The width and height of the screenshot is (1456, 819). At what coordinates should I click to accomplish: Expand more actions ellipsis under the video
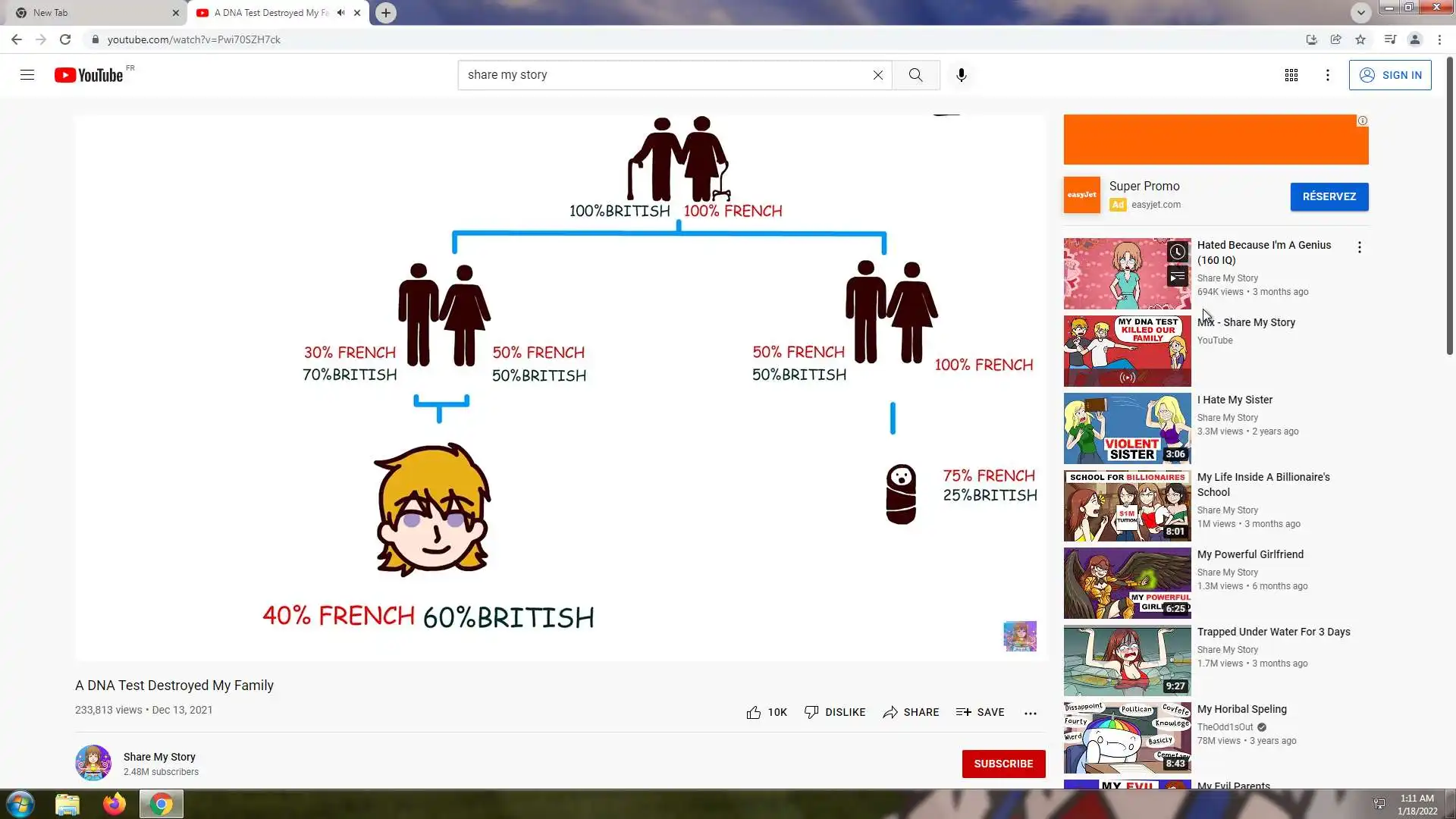point(1030,713)
